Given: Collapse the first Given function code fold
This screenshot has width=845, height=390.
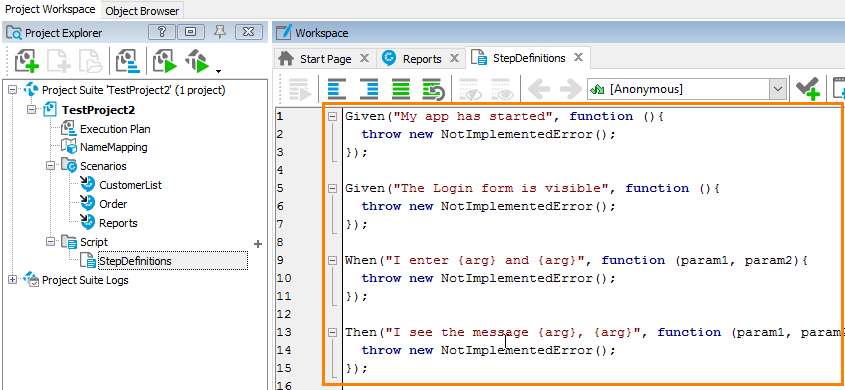Looking at the screenshot, I should click(333, 116).
